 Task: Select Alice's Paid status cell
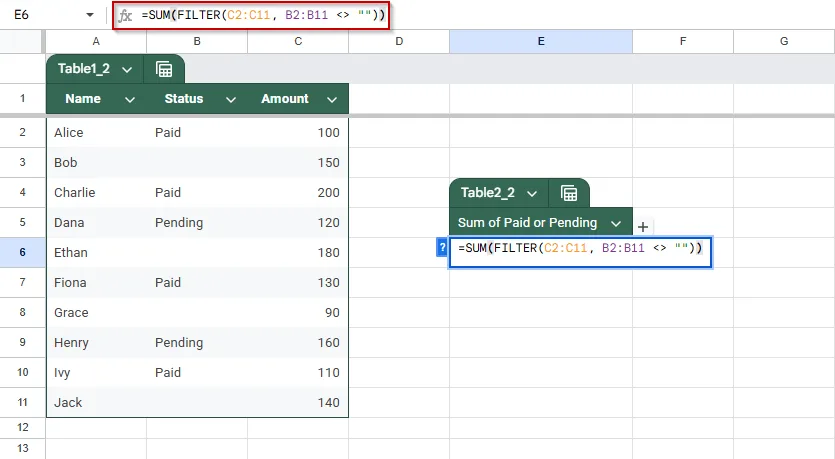197,133
